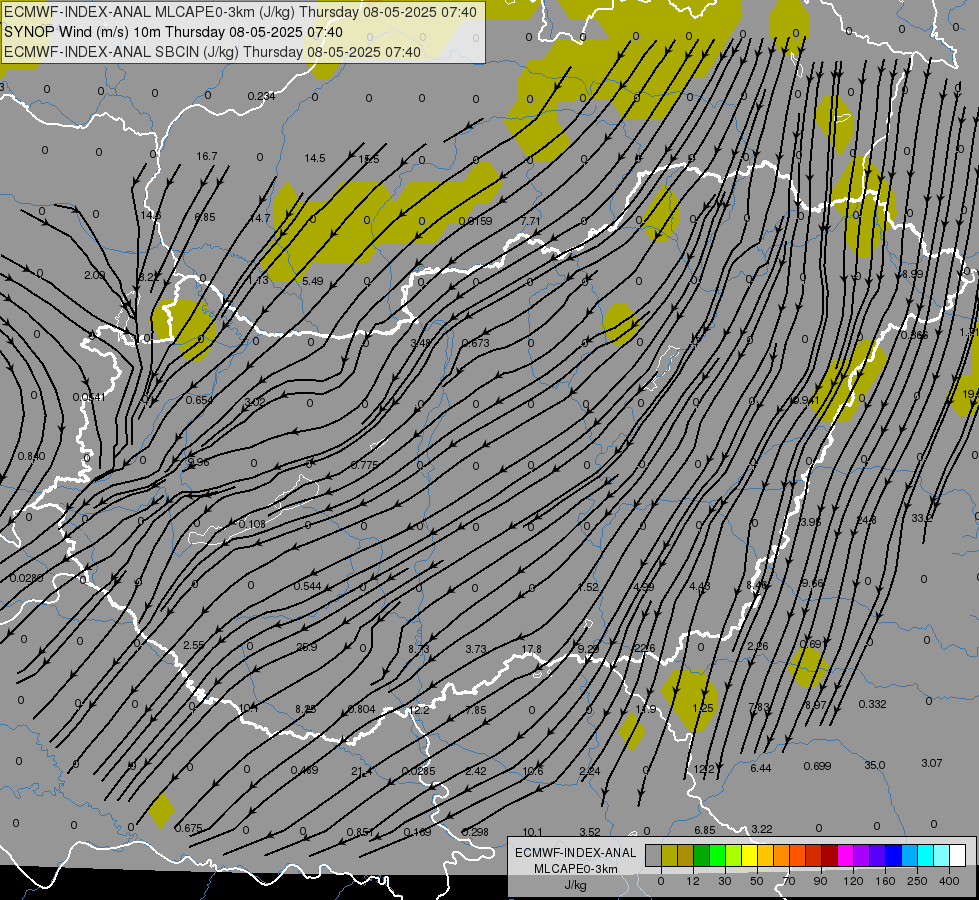
Task: Click the map value 5.49
Action: coord(313,281)
